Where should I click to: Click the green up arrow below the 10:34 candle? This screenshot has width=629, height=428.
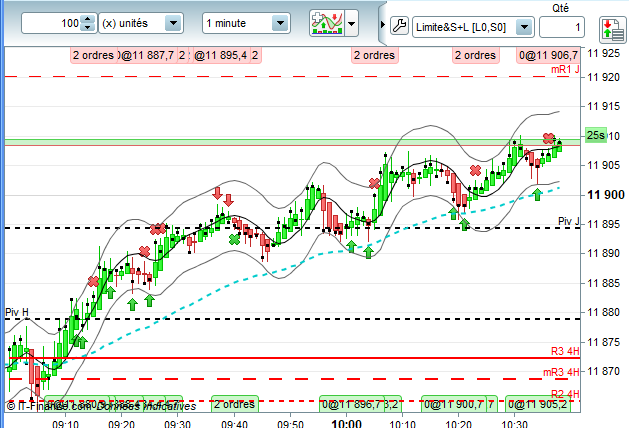click(x=537, y=195)
